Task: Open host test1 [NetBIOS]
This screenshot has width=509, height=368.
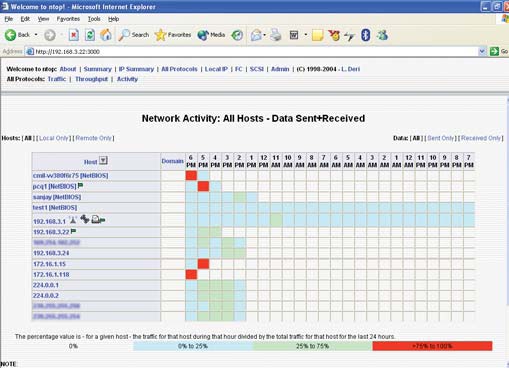Action: pyautogui.click(x=55, y=208)
